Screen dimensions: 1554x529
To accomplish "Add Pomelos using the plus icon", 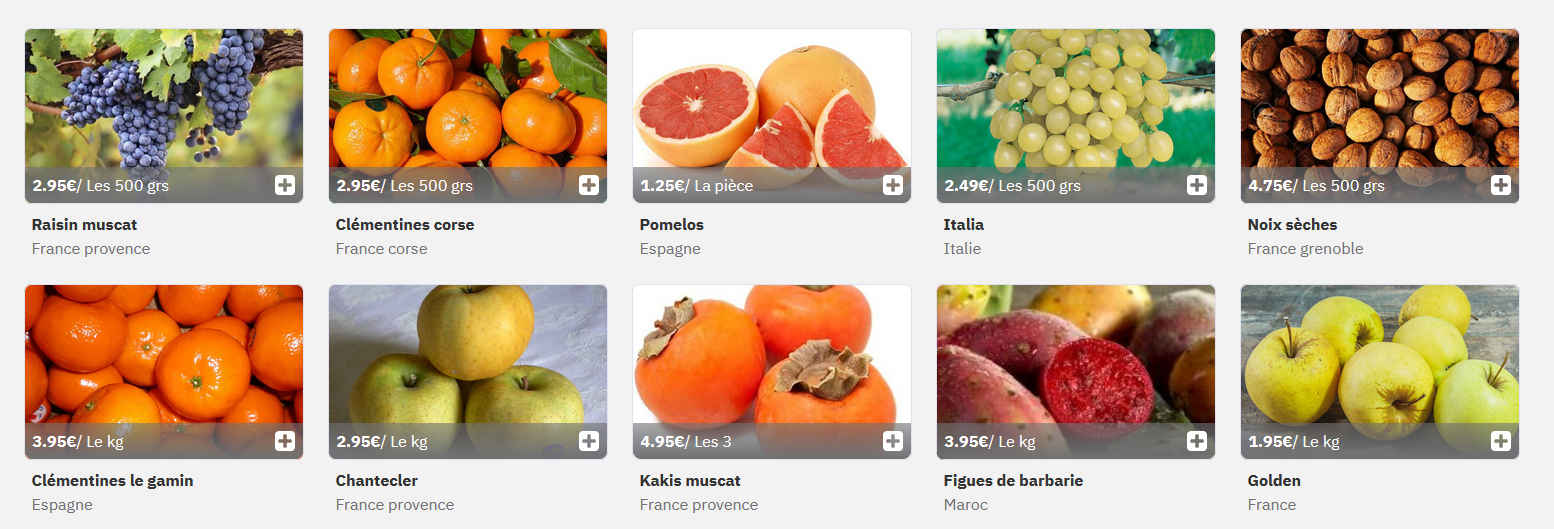I will pos(893,185).
